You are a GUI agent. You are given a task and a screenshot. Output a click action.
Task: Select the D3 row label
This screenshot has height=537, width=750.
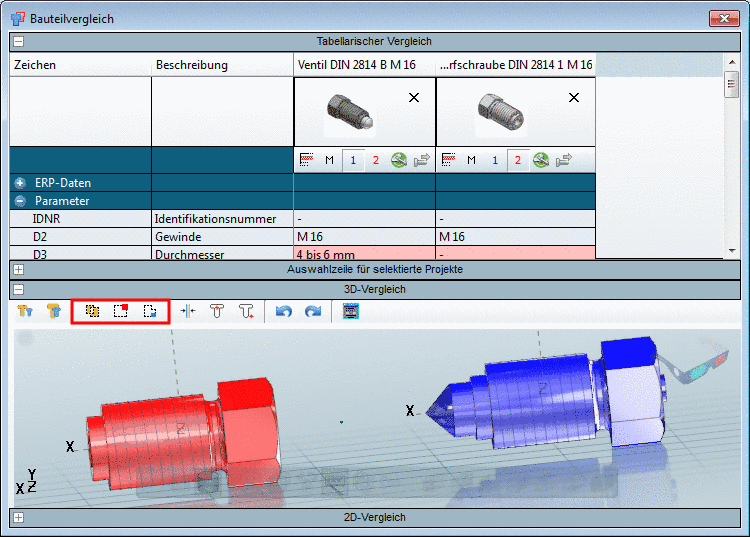(x=40, y=254)
